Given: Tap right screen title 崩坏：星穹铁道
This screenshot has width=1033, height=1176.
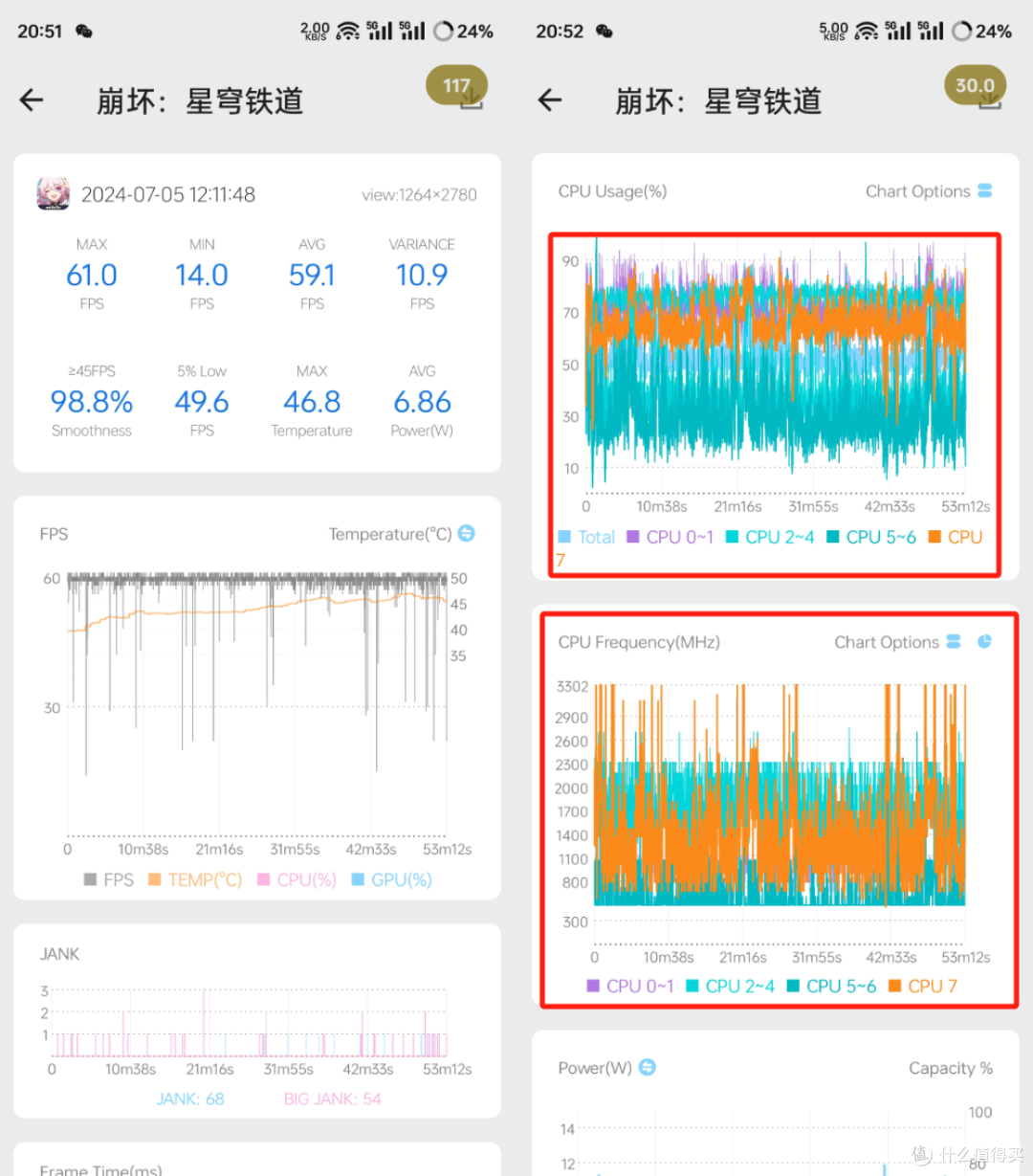Looking at the screenshot, I should (x=718, y=100).
